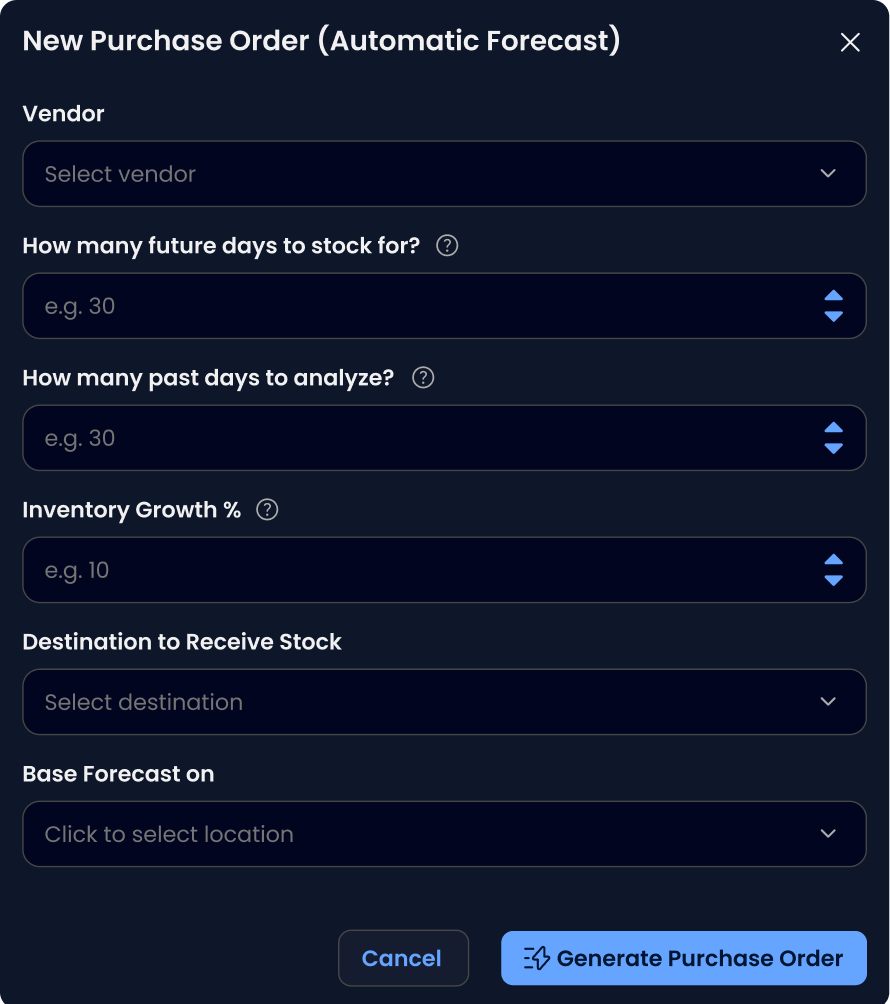Click help icon next to past days to analyze
890x1004 pixels.
click(x=423, y=377)
